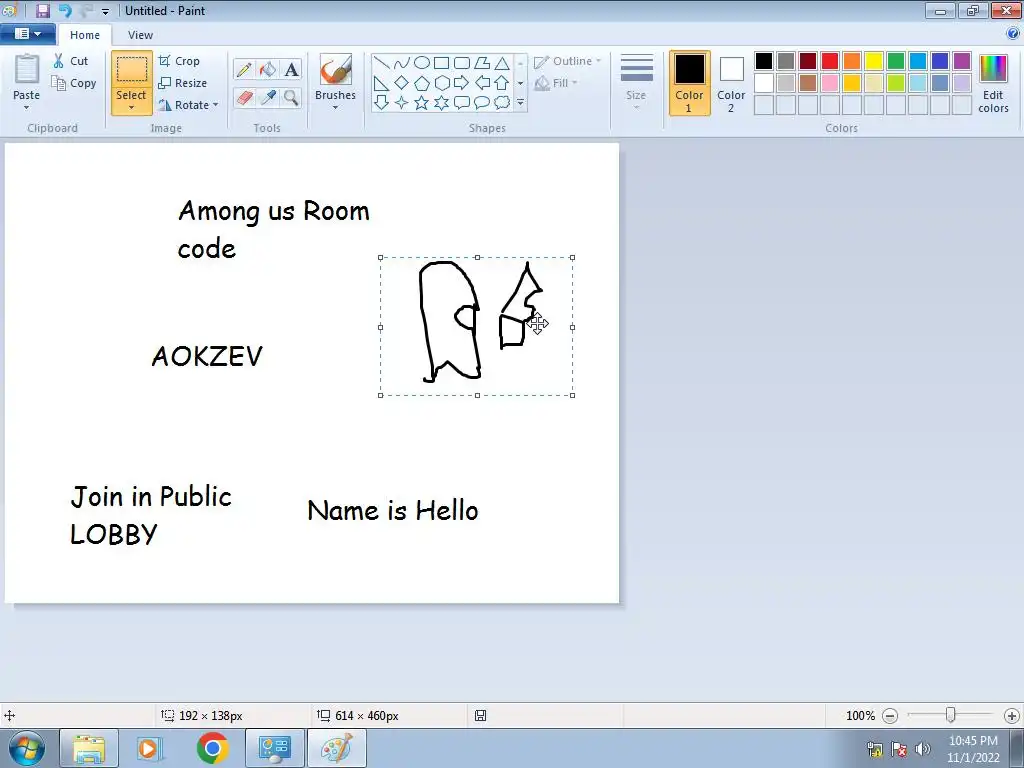Open Windows Explorer folder on taskbar
Screen dimensions: 1024x768
pyautogui.click(x=89, y=748)
